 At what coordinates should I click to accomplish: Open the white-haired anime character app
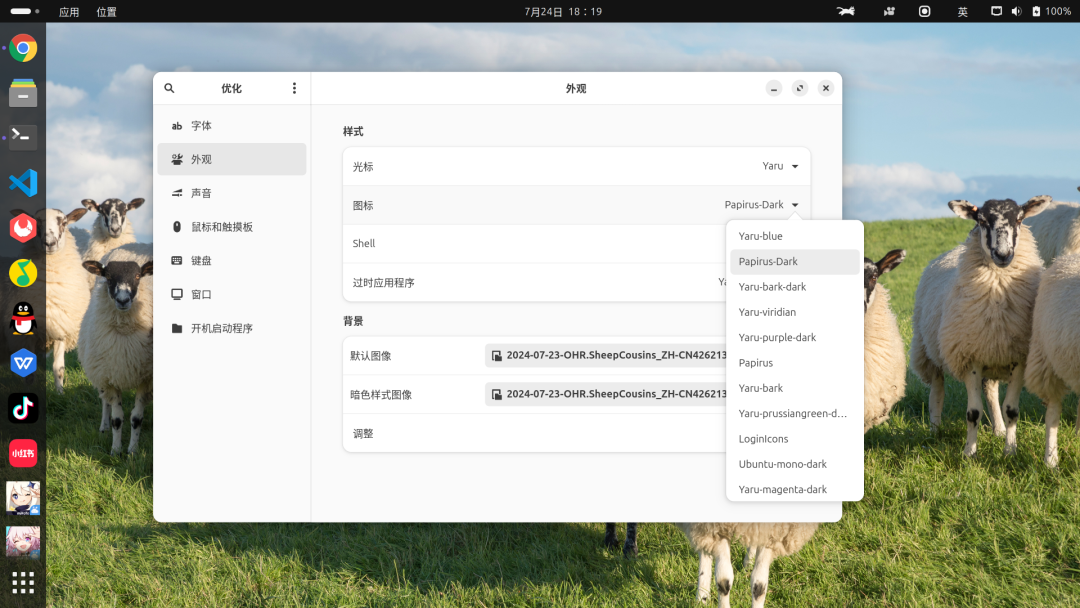[x=23, y=498]
